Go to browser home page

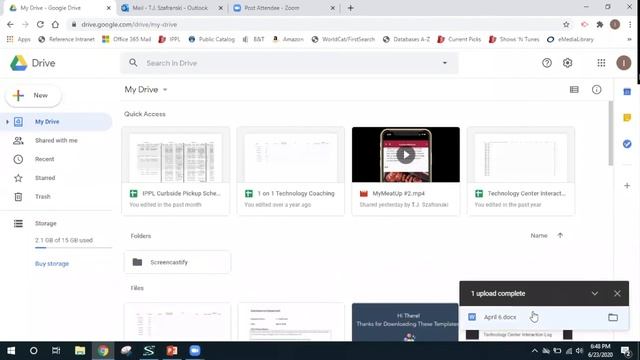click(55, 24)
